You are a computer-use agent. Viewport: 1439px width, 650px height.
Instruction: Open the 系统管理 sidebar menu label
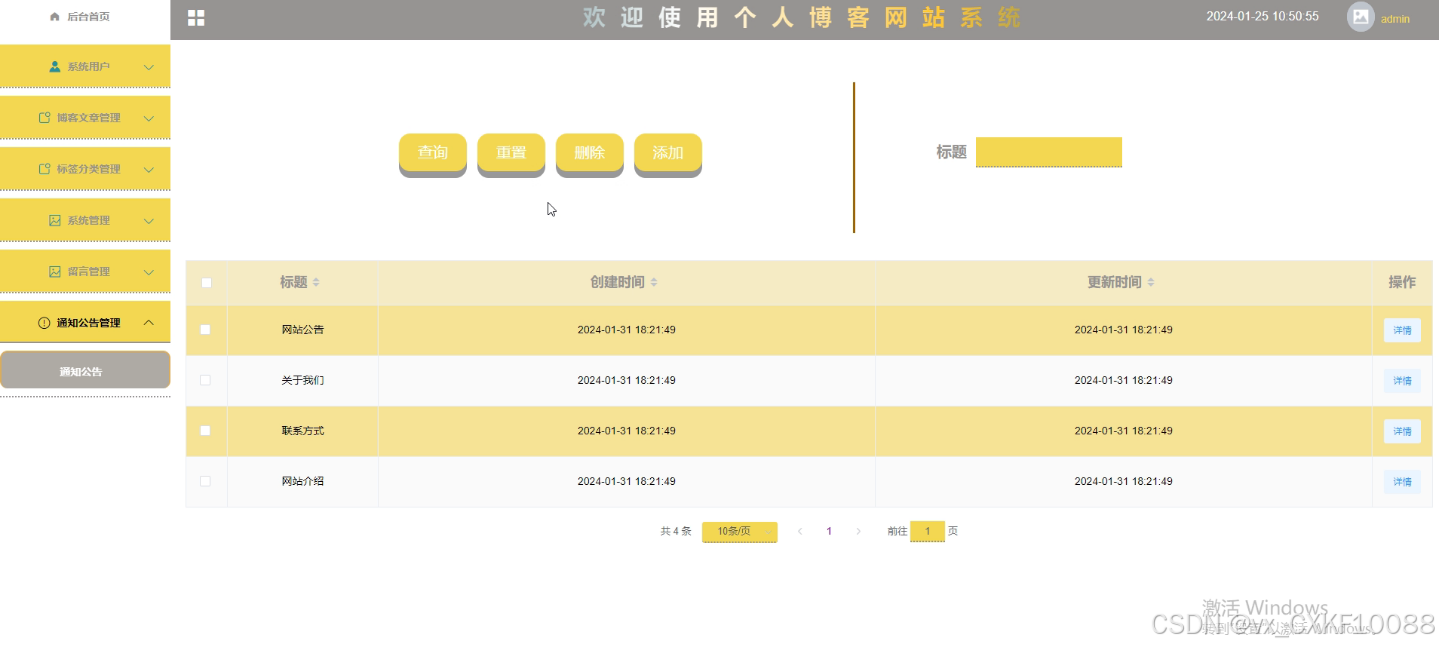click(88, 220)
